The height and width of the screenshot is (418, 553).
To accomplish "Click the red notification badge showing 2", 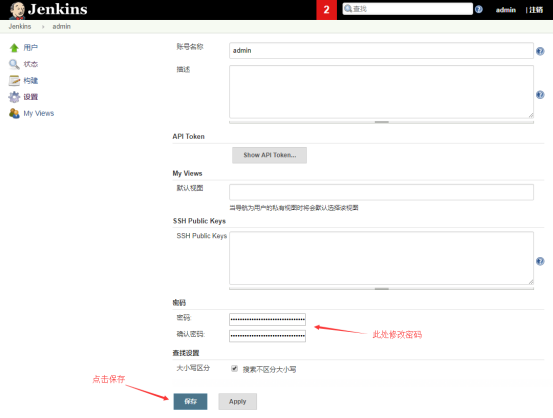I will (326, 10).
